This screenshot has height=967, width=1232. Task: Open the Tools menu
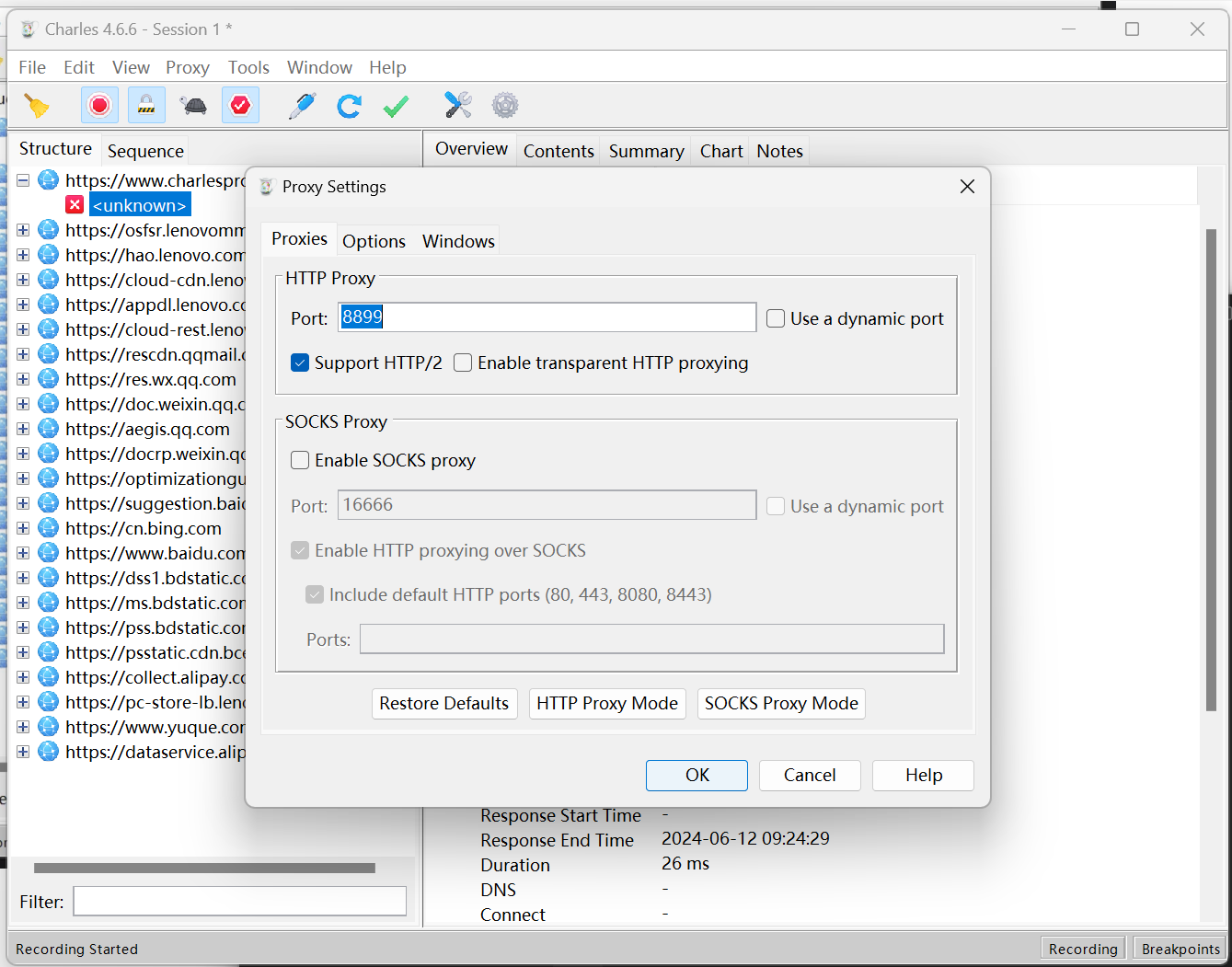[x=248, y=67]
